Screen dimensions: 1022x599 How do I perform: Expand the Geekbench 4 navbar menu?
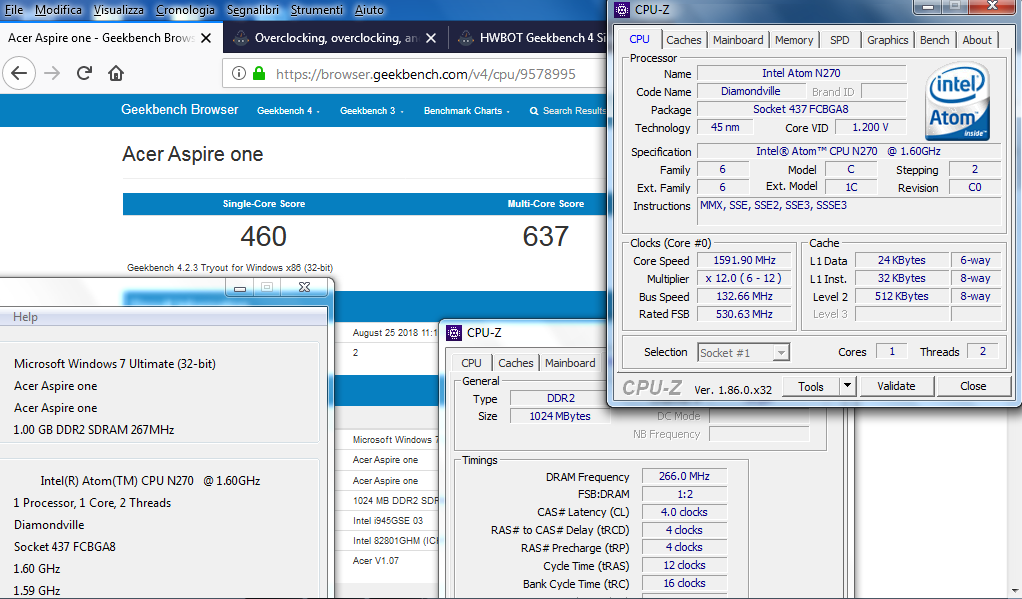click(x=288, y=111)
